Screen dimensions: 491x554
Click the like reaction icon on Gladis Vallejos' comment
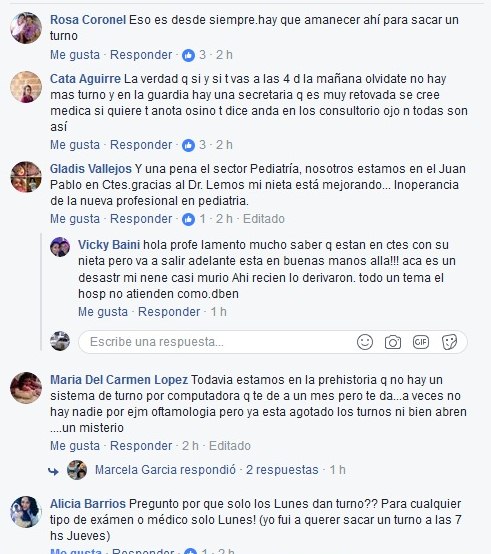[188, 219]
